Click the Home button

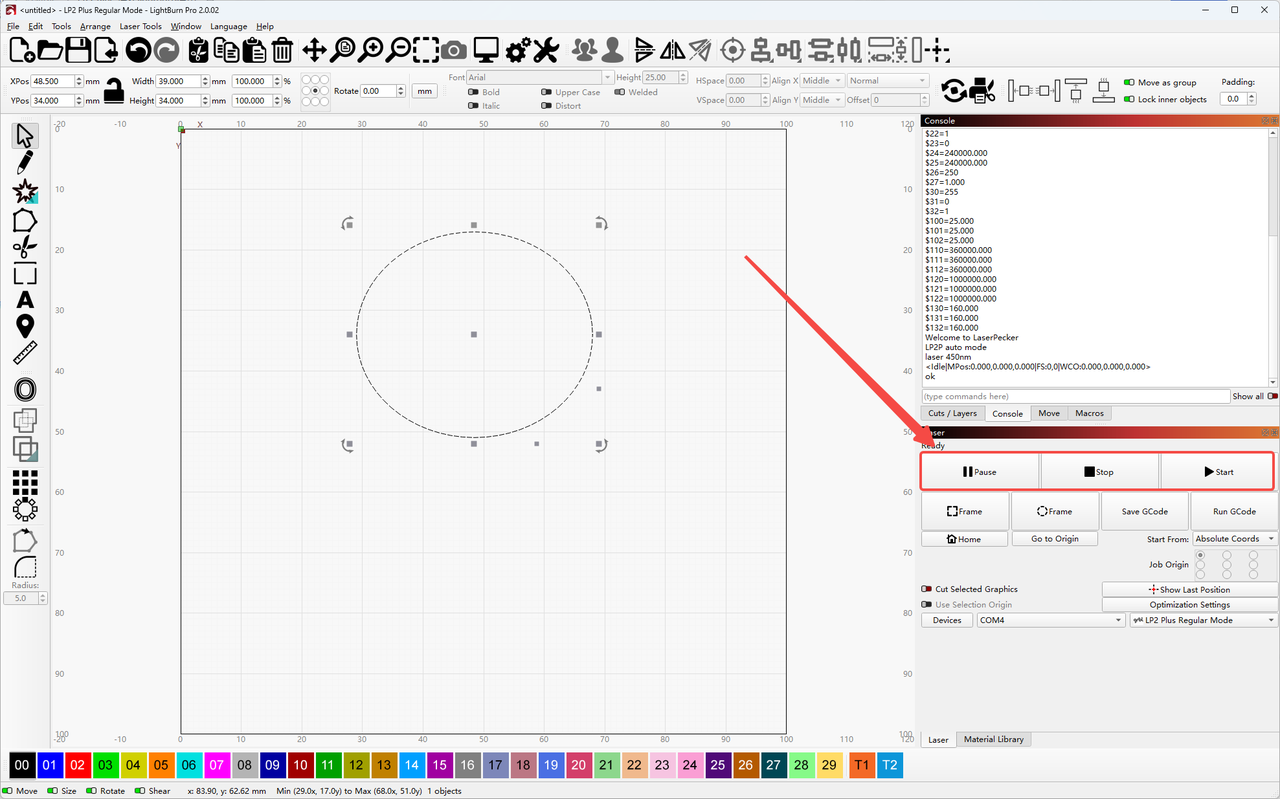964,539
